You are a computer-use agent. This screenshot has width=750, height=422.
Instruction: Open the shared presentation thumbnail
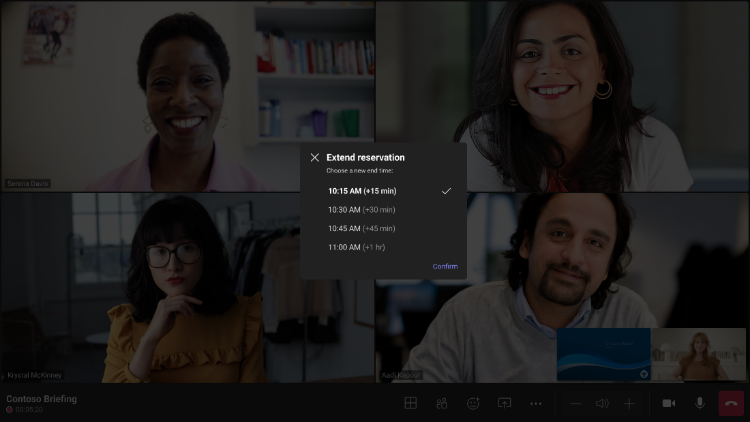pyautogui.click(x=604, y=355)
